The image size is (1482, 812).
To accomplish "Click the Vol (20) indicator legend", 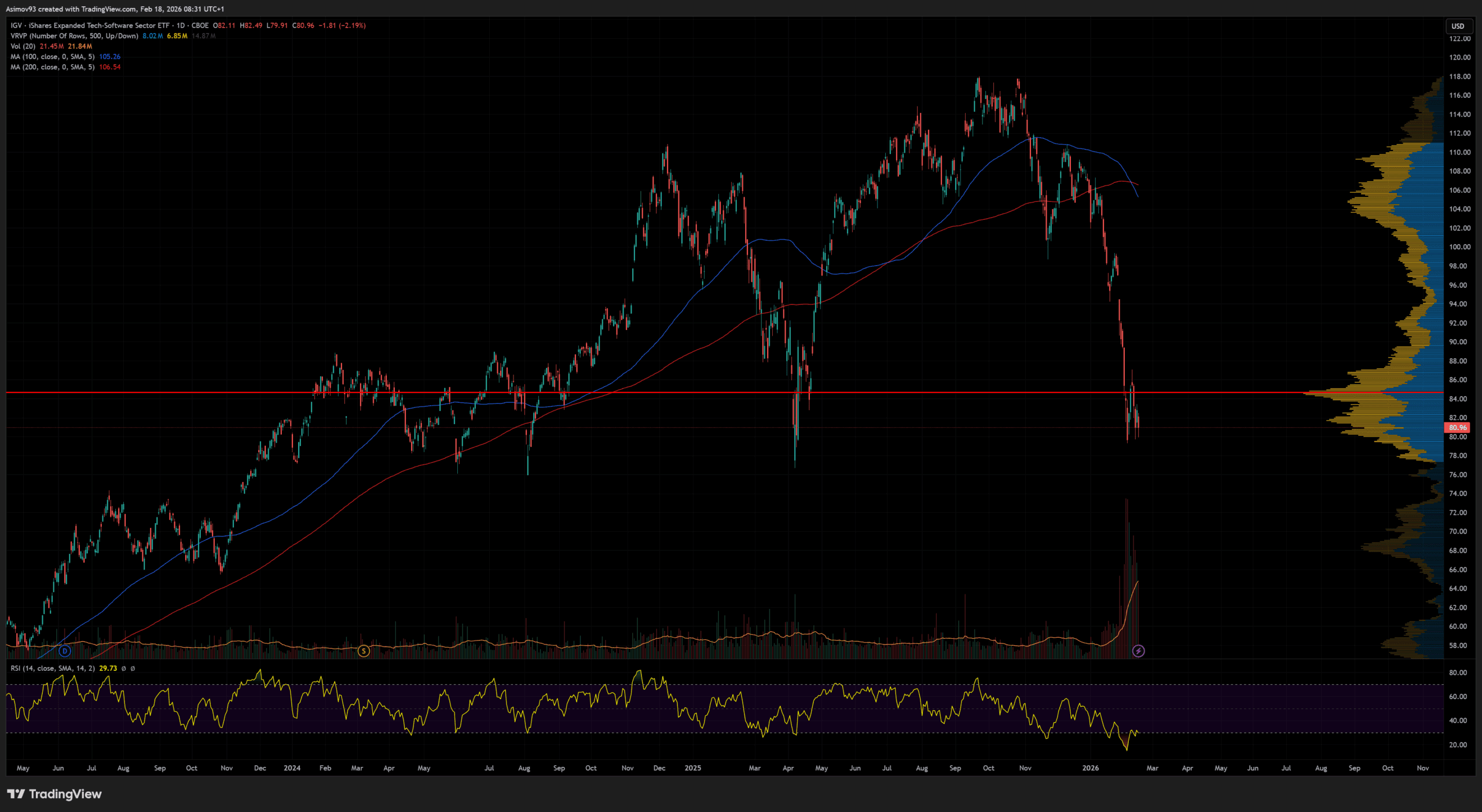I will [x=23, y=46].
